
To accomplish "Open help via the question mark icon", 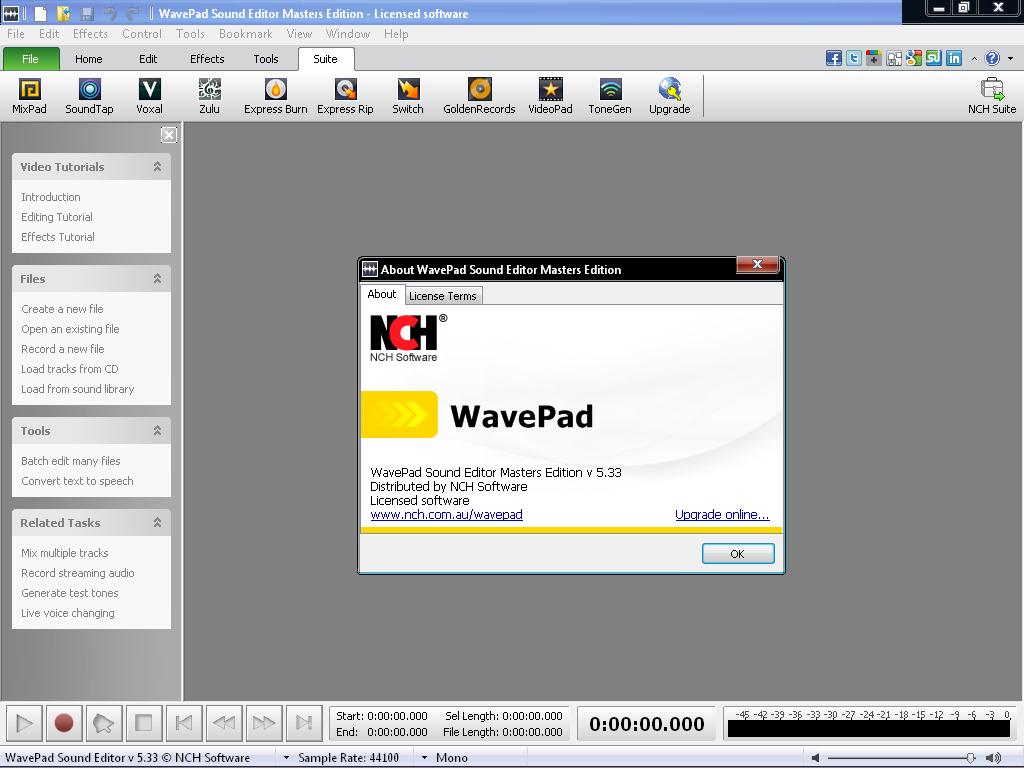I will (x=992, y=58).
